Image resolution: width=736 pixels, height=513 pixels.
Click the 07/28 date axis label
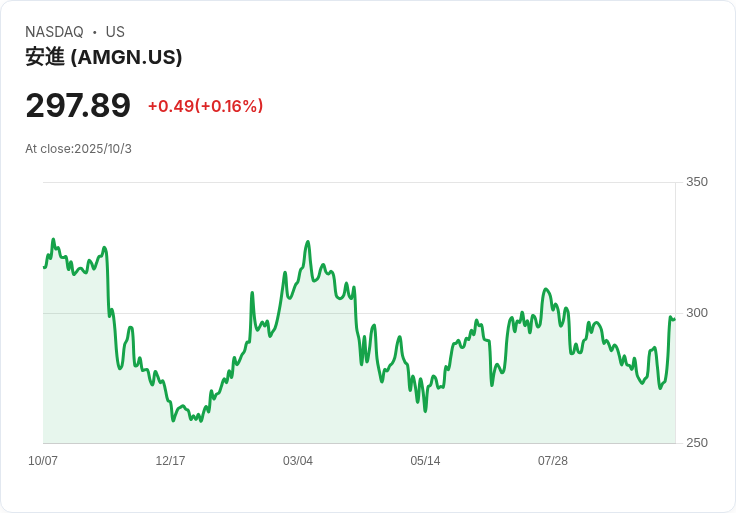[552, 460]
